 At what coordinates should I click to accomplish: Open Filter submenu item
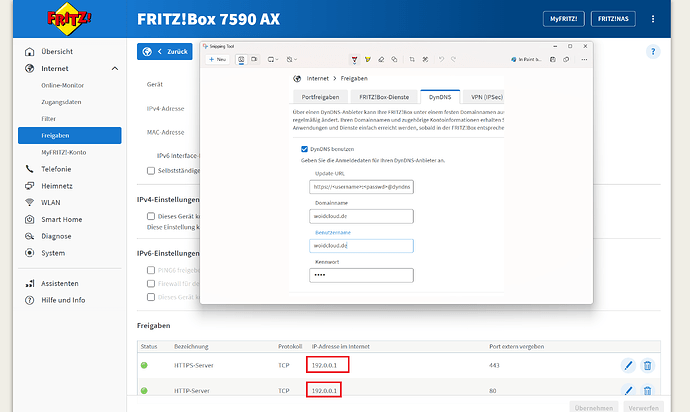[x=48, y=119]
